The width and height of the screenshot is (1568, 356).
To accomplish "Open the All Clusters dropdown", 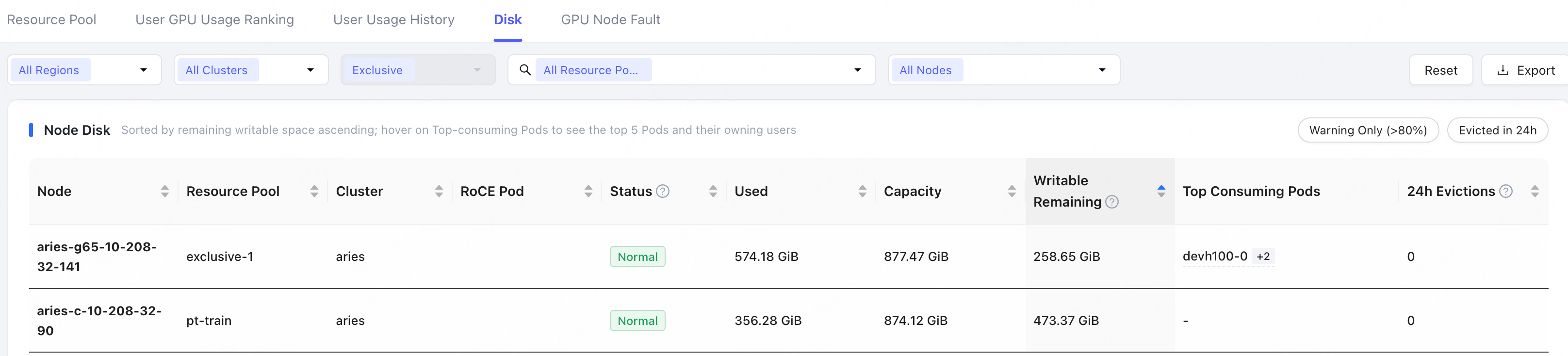I will tap(251, 70).
